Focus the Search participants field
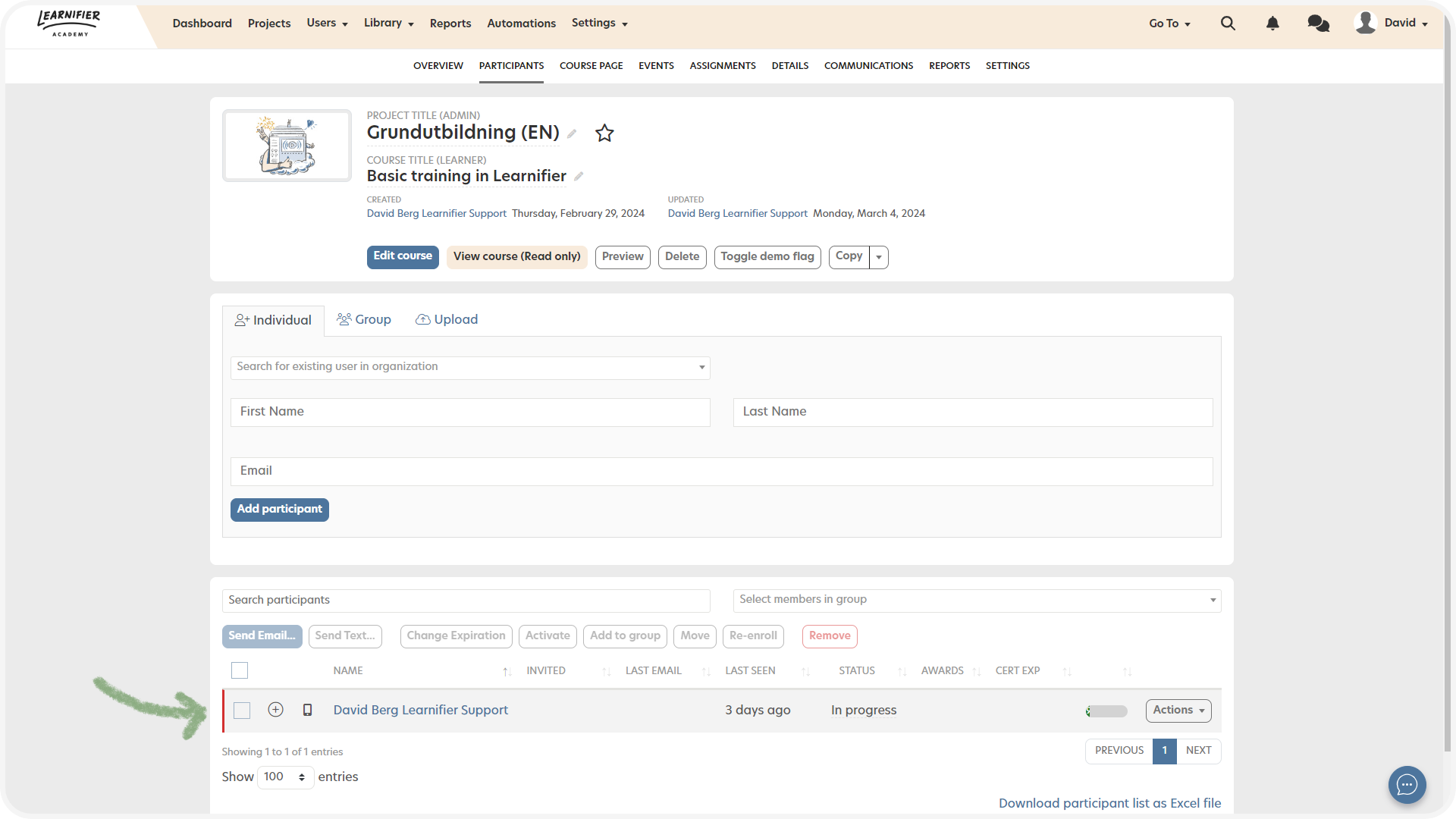 pyautogui.click(x=466, y=600)
